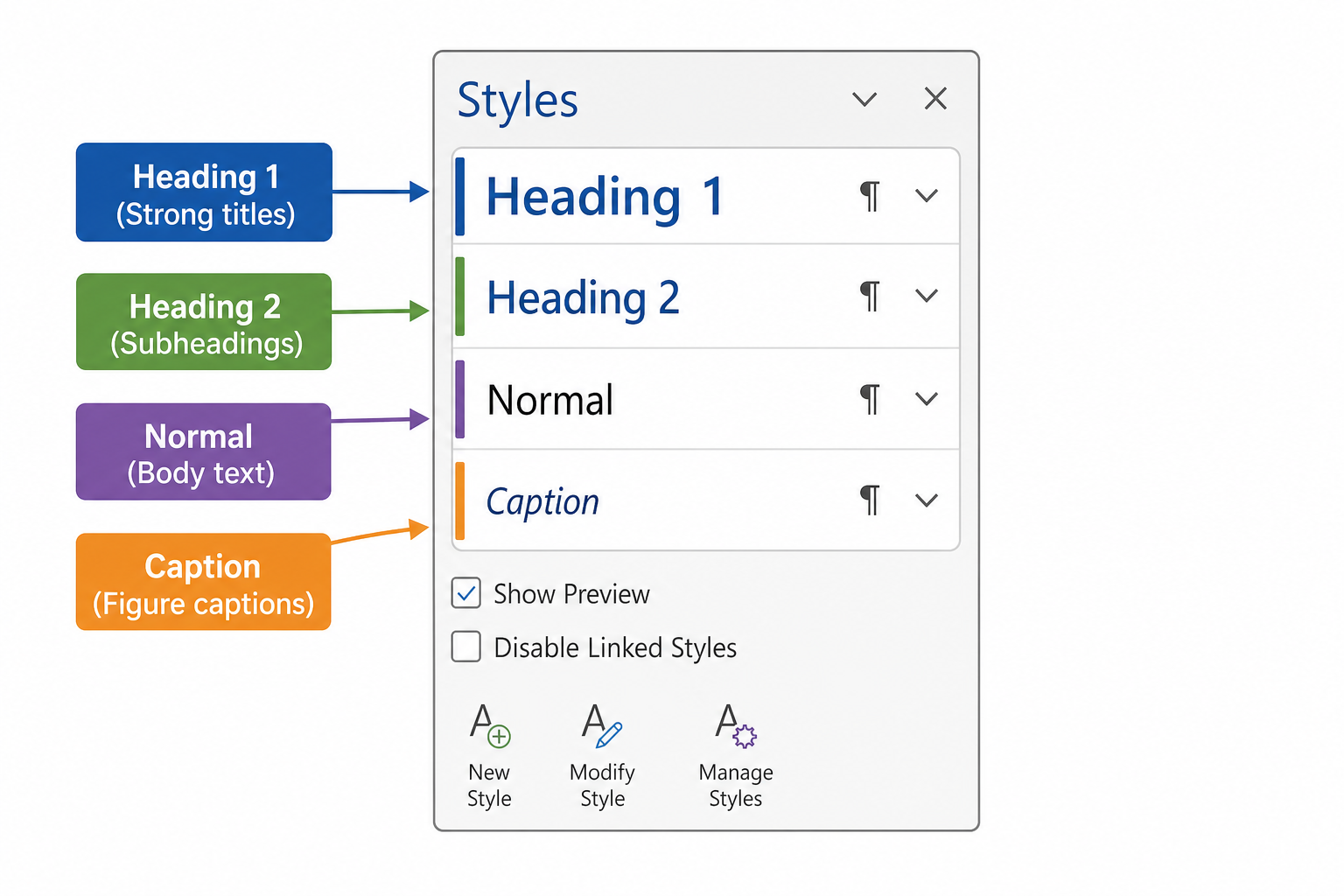Click the paragraph mark beside Heading 1
The width and height of the screenshot is (1344, 896).
pos(870,196)
